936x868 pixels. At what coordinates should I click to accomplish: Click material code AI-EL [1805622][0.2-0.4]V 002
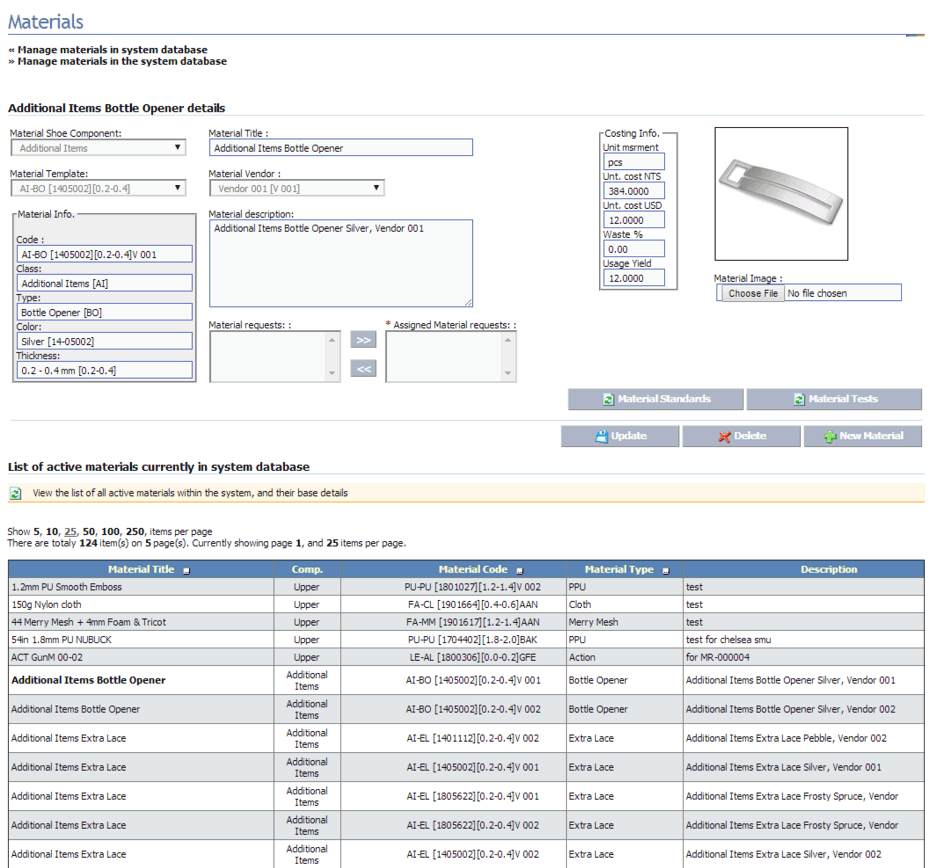(473, 825)
